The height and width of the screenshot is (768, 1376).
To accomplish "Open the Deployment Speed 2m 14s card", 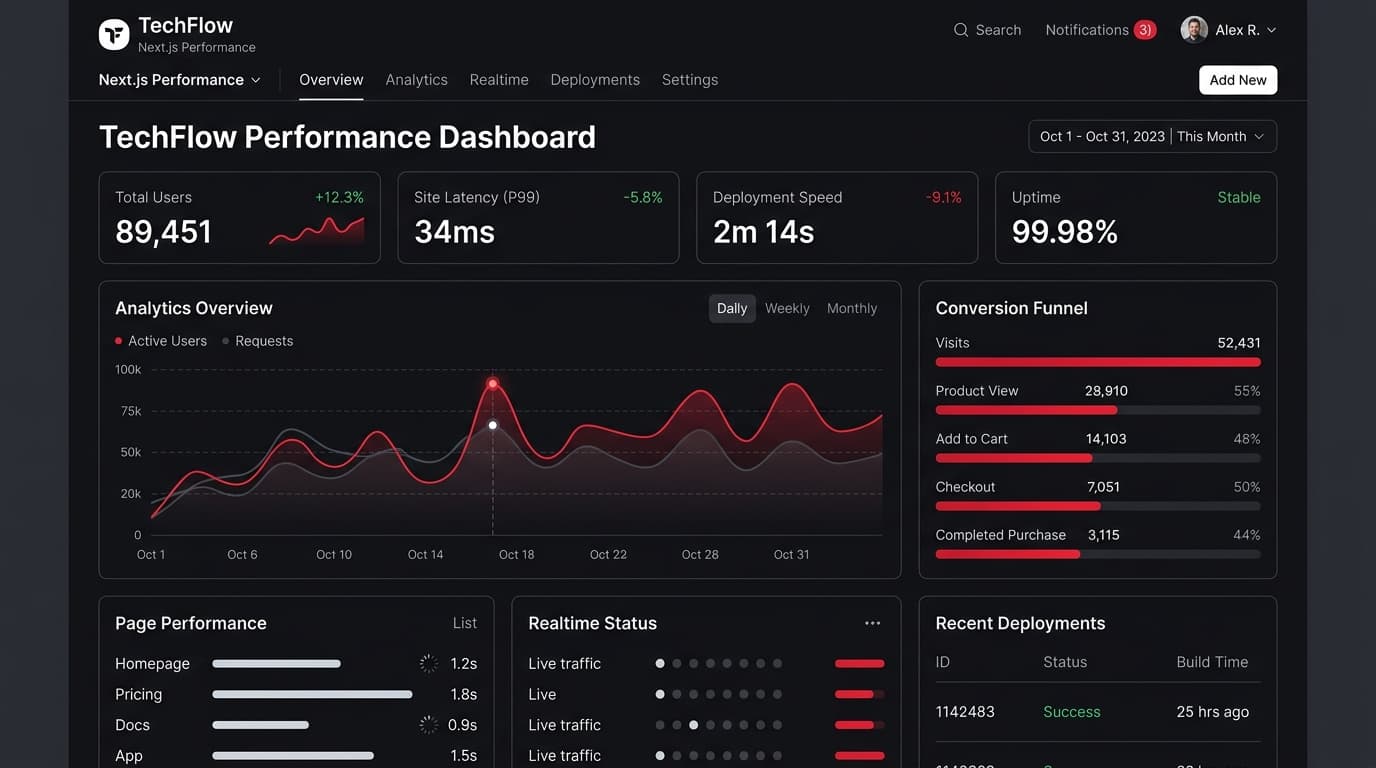I will [x=837, y=218].
